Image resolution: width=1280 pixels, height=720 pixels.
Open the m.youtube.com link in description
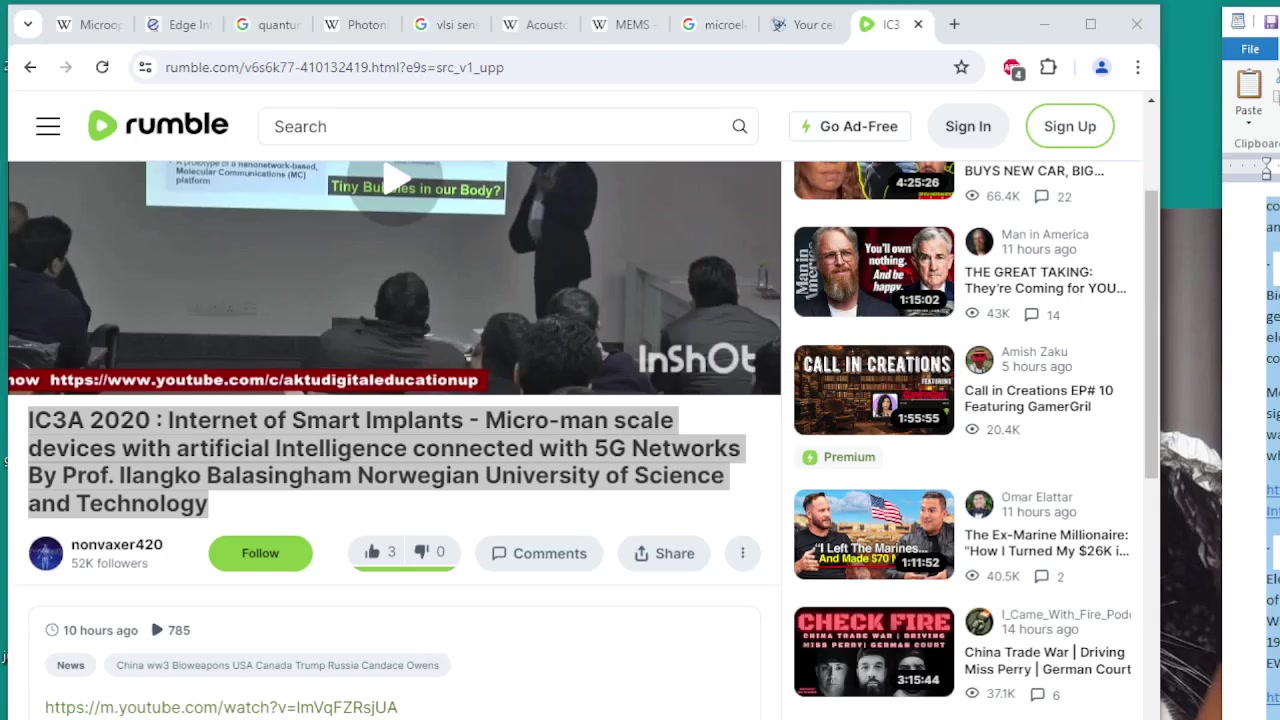coord(221,707)
